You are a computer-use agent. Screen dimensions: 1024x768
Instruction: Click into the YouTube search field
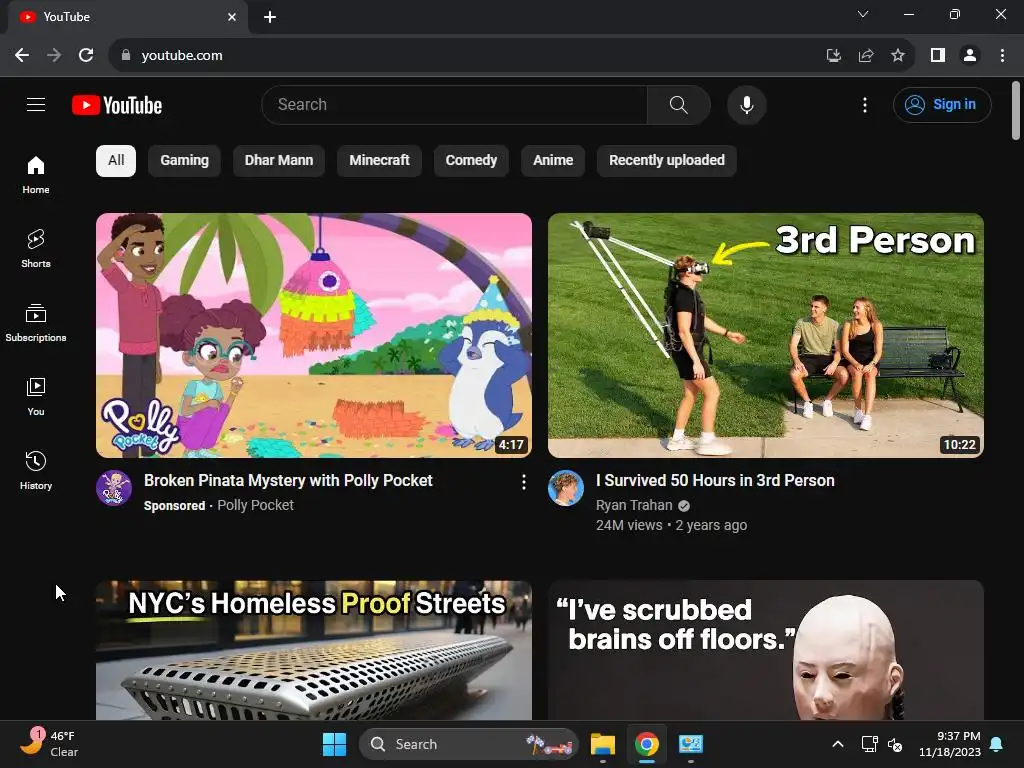click(x=455, y=104)
